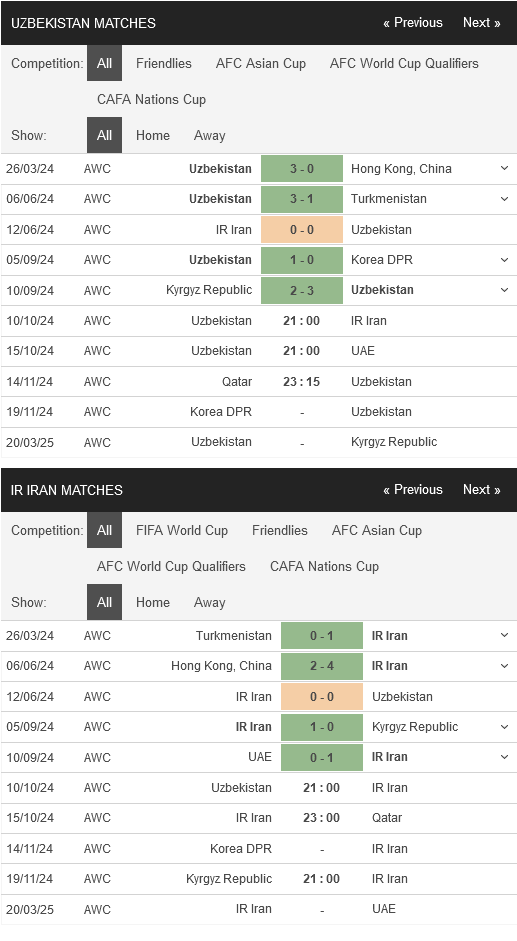Screen dimensions: 517x941
Task: Expand Uzbekistan vs Turkmenistan match chevron
Action: point(504,199)
